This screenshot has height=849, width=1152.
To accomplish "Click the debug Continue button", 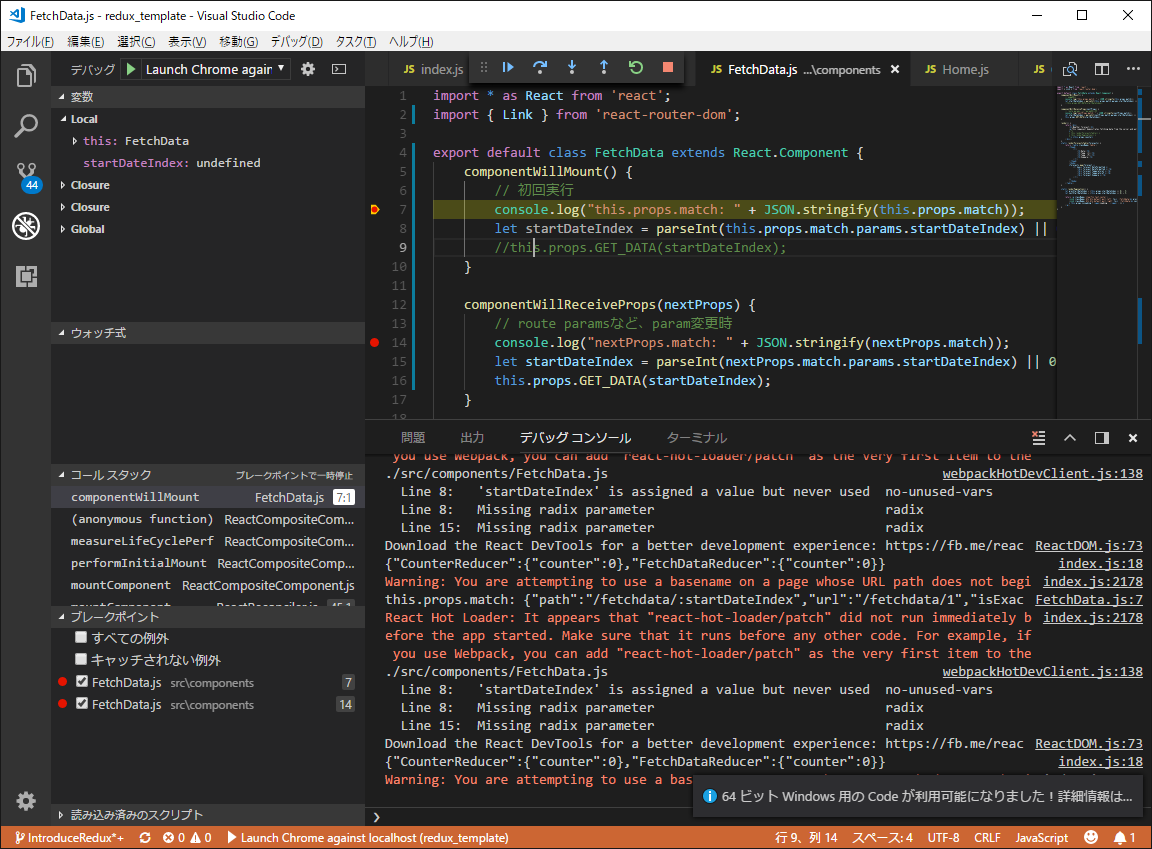I will pyautogui.click(x=508, y=67).
